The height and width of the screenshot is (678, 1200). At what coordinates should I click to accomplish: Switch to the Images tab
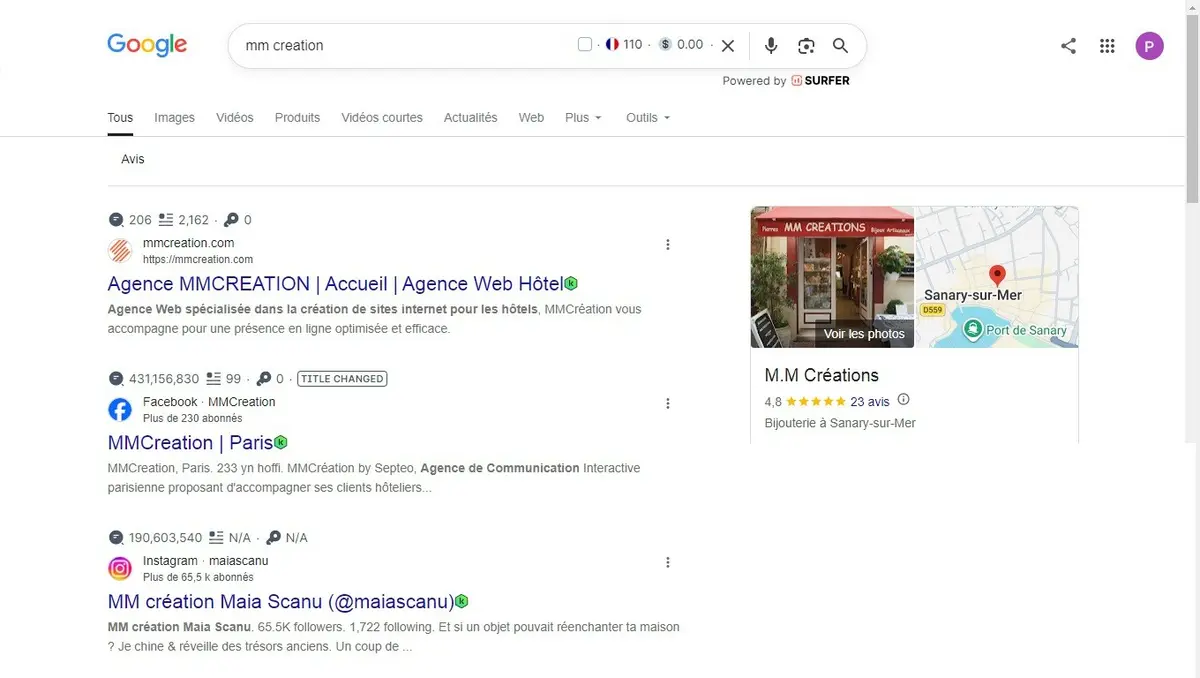(x=174, y=118)
